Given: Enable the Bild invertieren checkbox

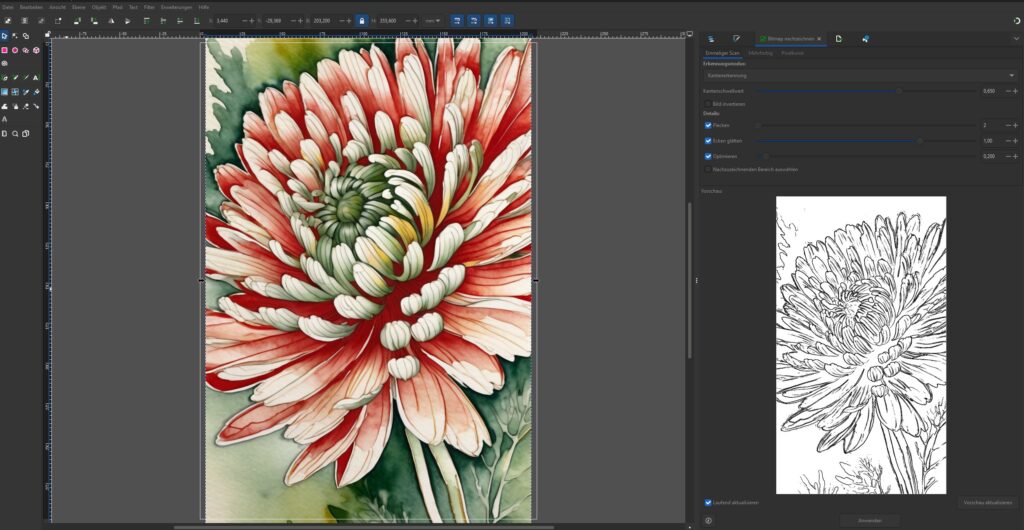Looking at the screenshot, I should point(709,103).
